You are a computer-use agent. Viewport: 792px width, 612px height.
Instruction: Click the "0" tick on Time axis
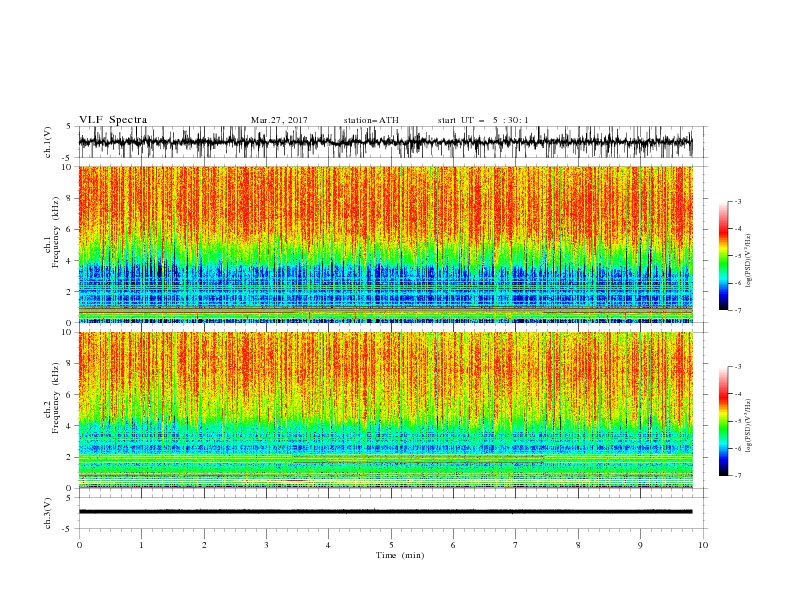(79, 545)
